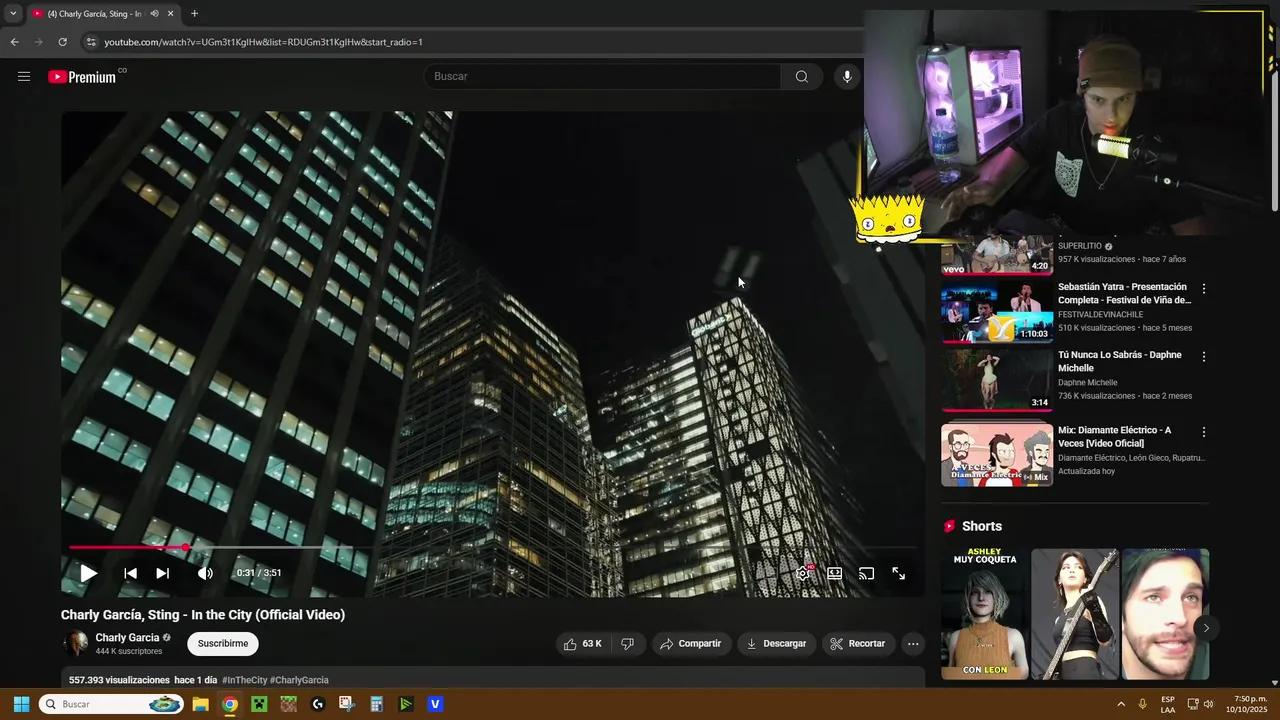The height and width of the screenshot is (720, 1280).
Task: Toggle theater mode in the player
Action: [x=834, y=573]
